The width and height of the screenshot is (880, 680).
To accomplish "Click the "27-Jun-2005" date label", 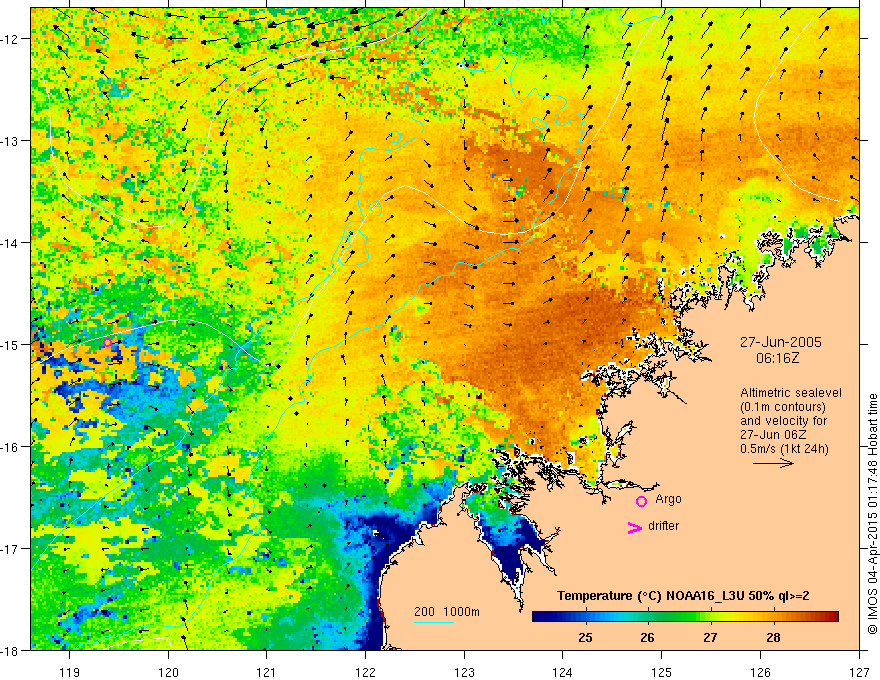I will (781, 342).
